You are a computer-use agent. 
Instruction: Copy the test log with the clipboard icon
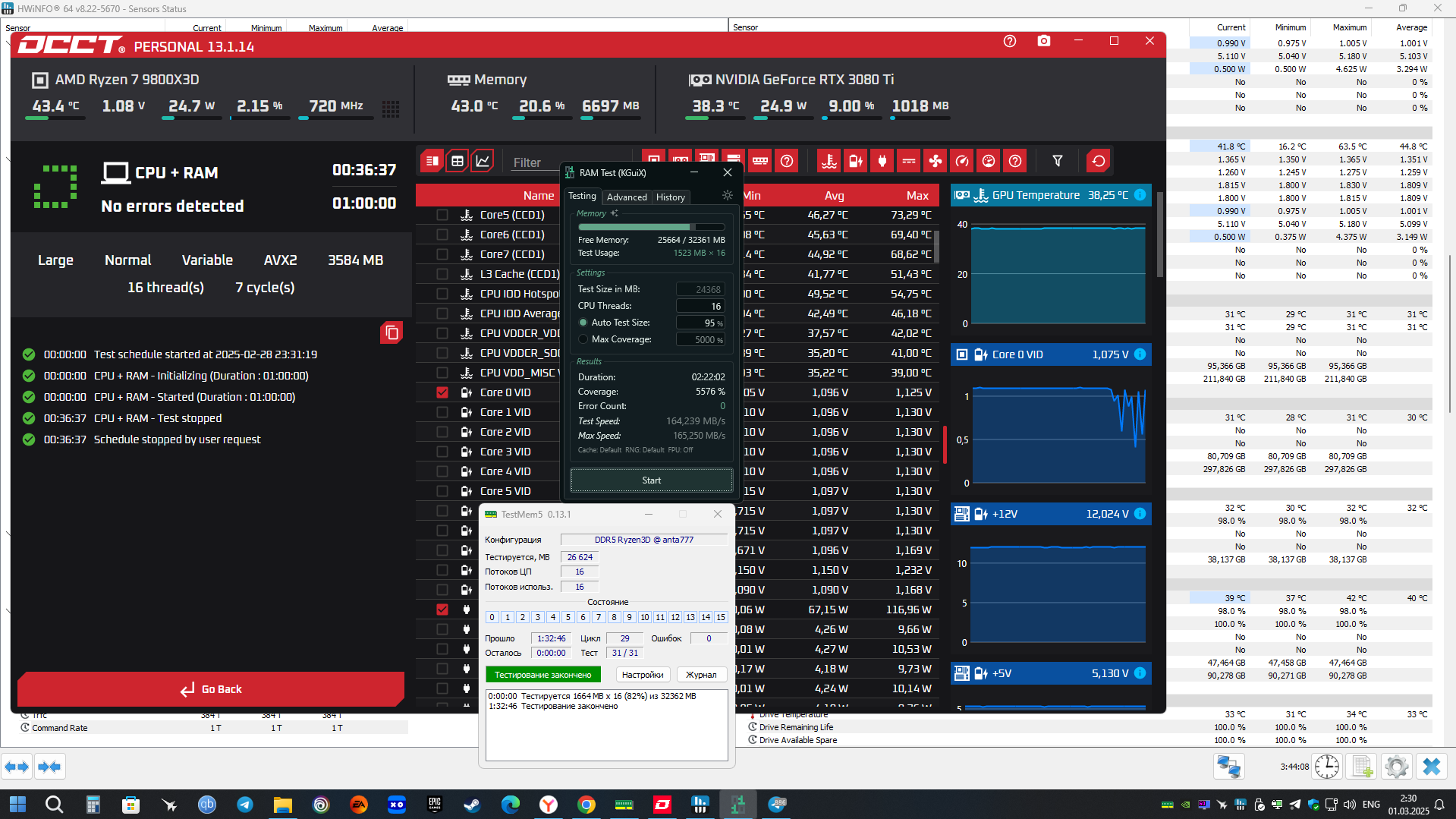392,332
